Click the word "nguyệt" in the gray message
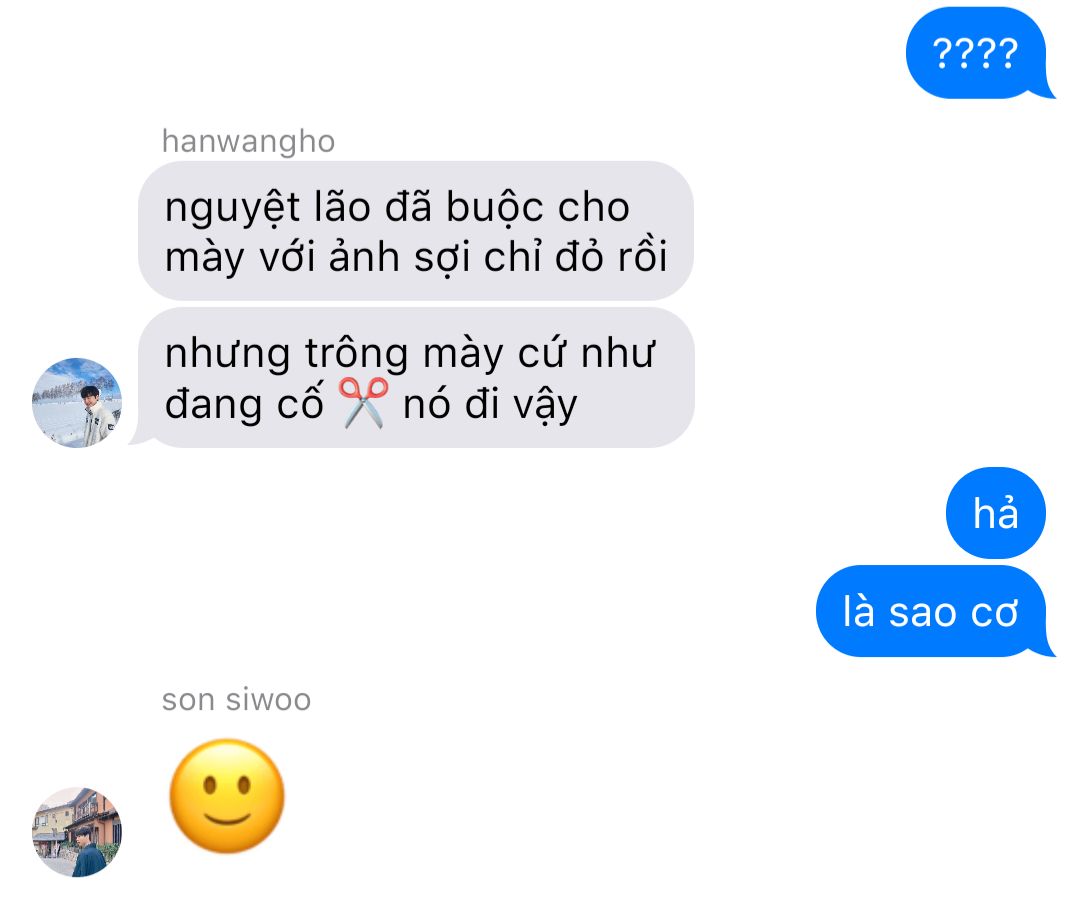This screenshot has height=899, width=1080. (x=233, y=209)
